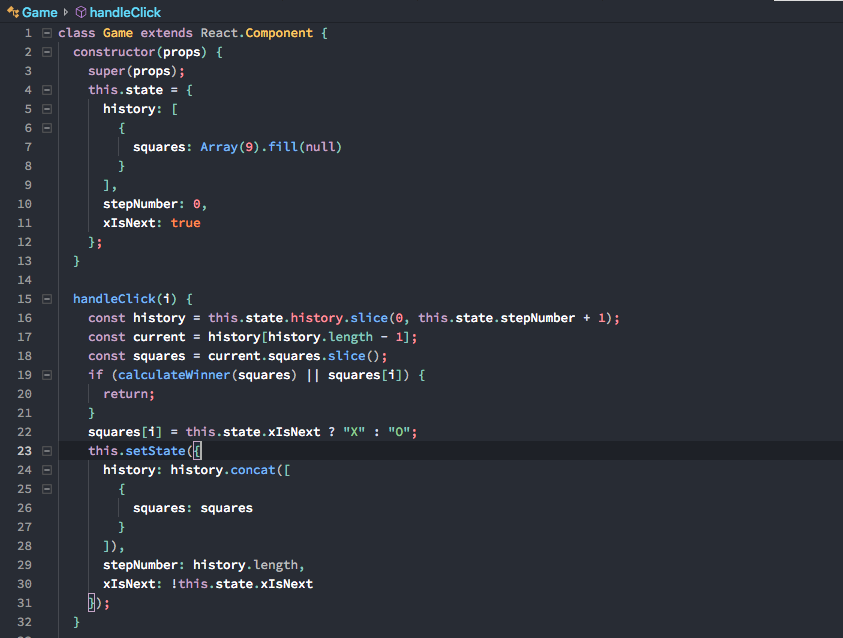The height and width of the screenshot is (638, 843).
Task: Click 'true' value on line 11
Action: tap(185, 223)
